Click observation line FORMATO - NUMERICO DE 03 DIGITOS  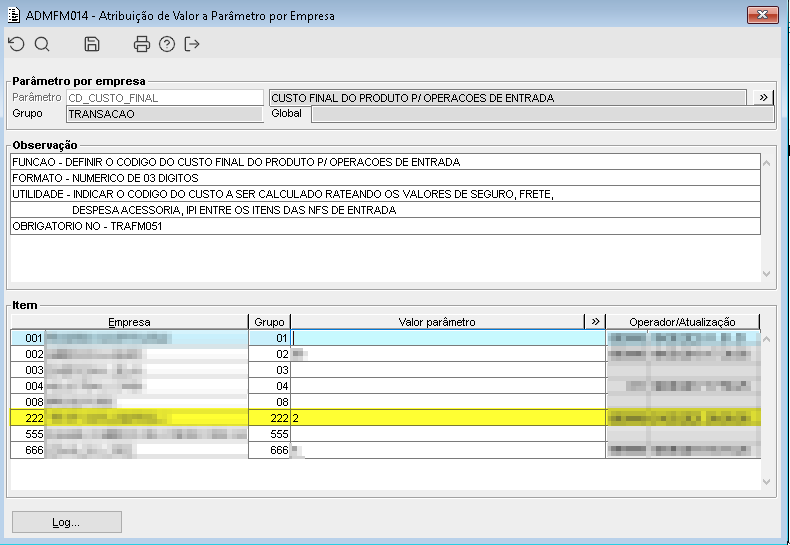(x=385, y=178)
